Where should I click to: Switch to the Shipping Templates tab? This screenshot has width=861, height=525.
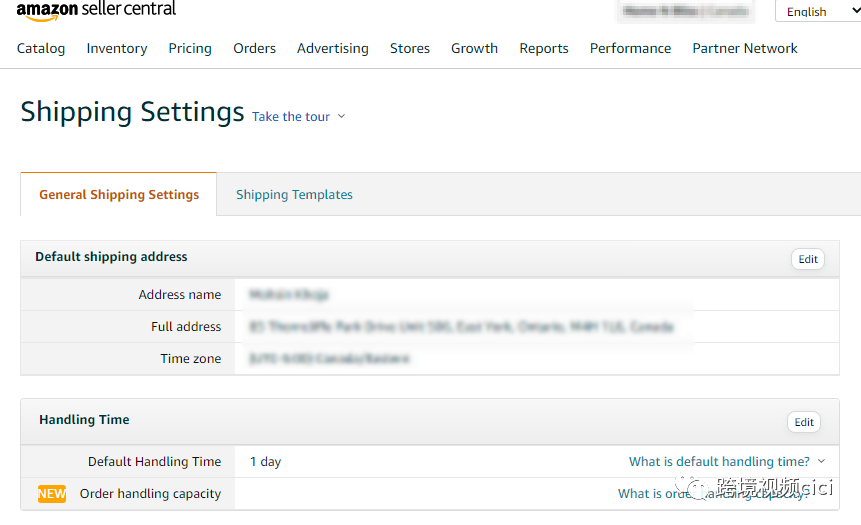pyautogui.click(x=294, y=194)
